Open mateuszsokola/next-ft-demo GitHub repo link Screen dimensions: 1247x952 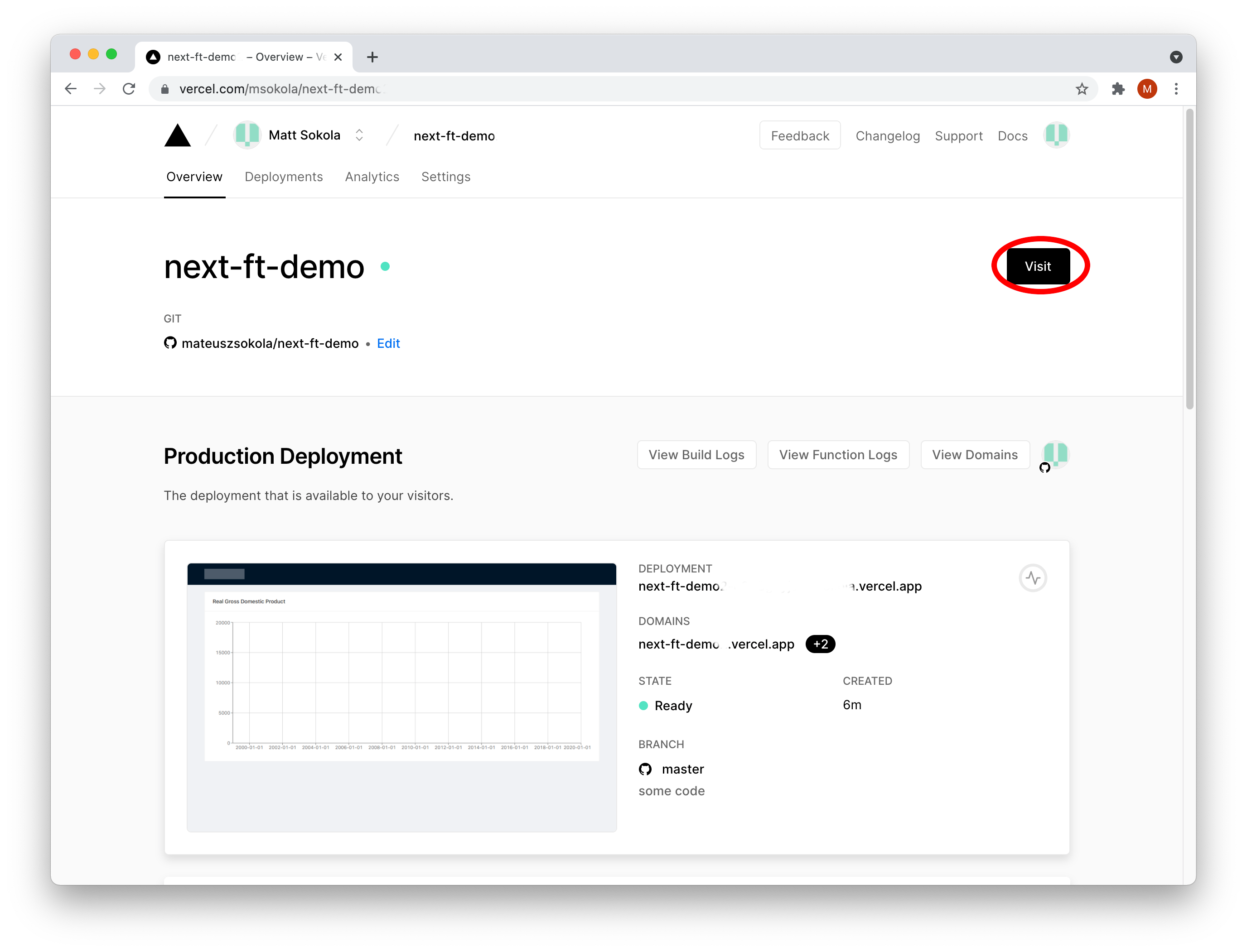tap(270, 343)
